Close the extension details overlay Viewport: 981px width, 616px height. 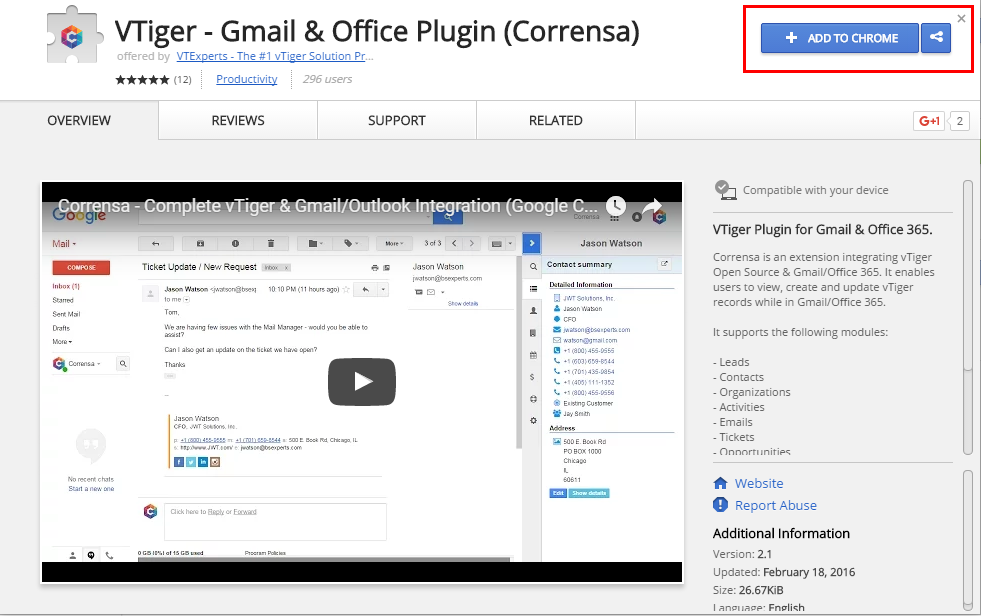click(962, 19)
